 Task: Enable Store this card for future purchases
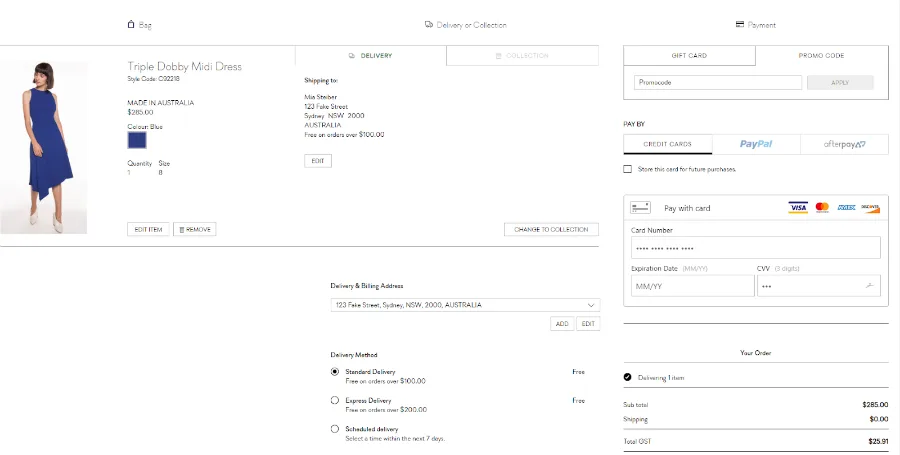click(628, 169)
